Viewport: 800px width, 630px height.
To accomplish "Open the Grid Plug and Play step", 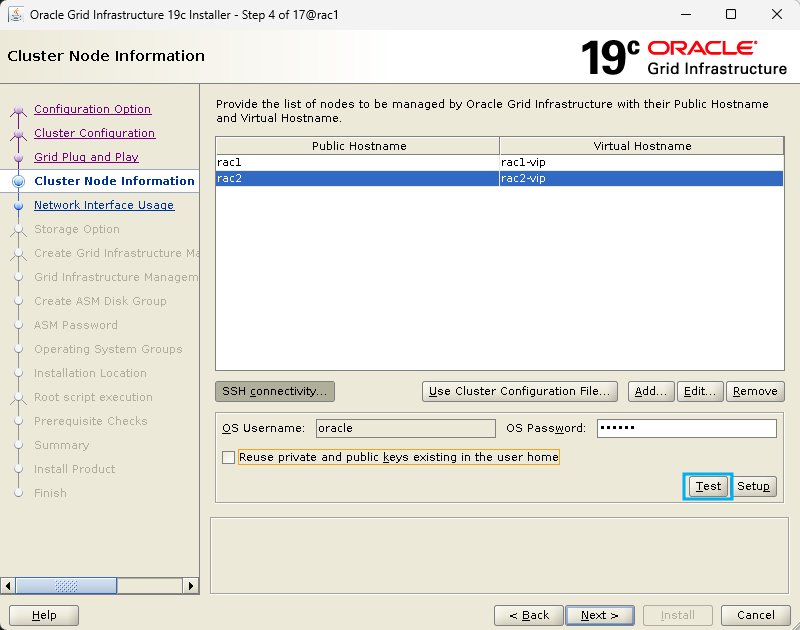I will (86, 157).
